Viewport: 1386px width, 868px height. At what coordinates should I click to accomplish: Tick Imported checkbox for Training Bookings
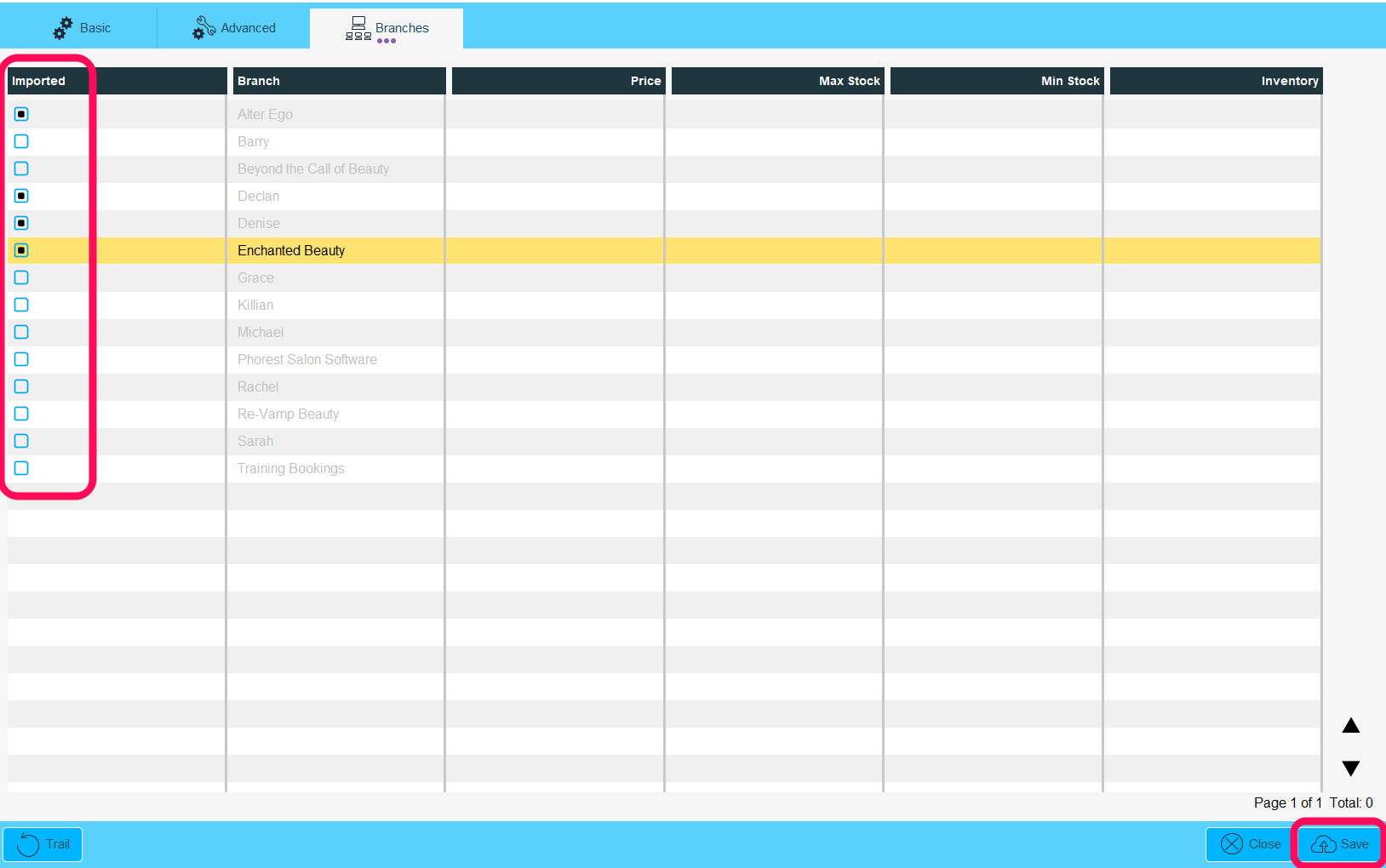pyautogui.click(x=21, y=468)
